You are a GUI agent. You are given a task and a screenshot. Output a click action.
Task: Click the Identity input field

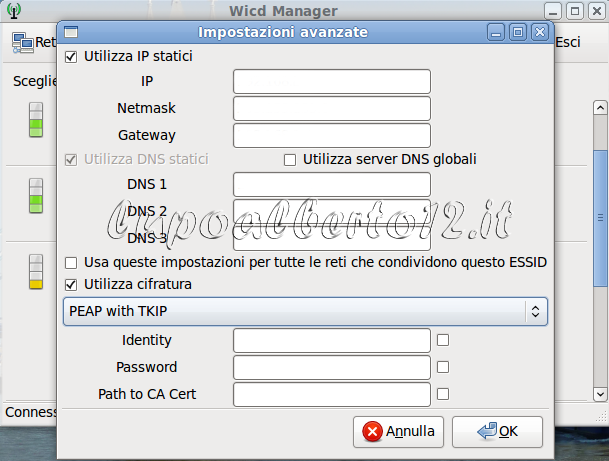pyautogui.click(x=332, y=340)
